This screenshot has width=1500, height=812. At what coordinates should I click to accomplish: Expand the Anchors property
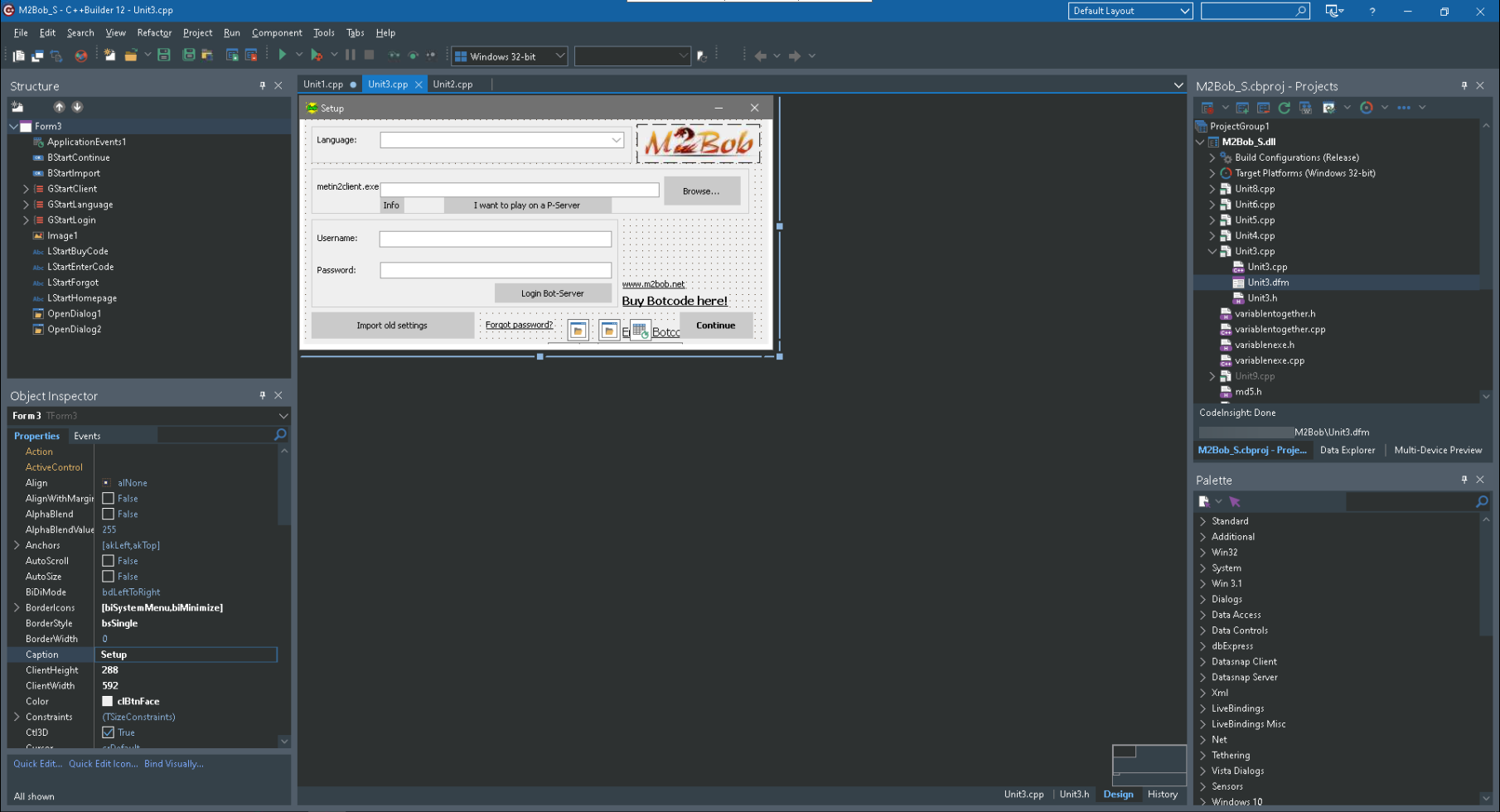[x=17, y=545]
